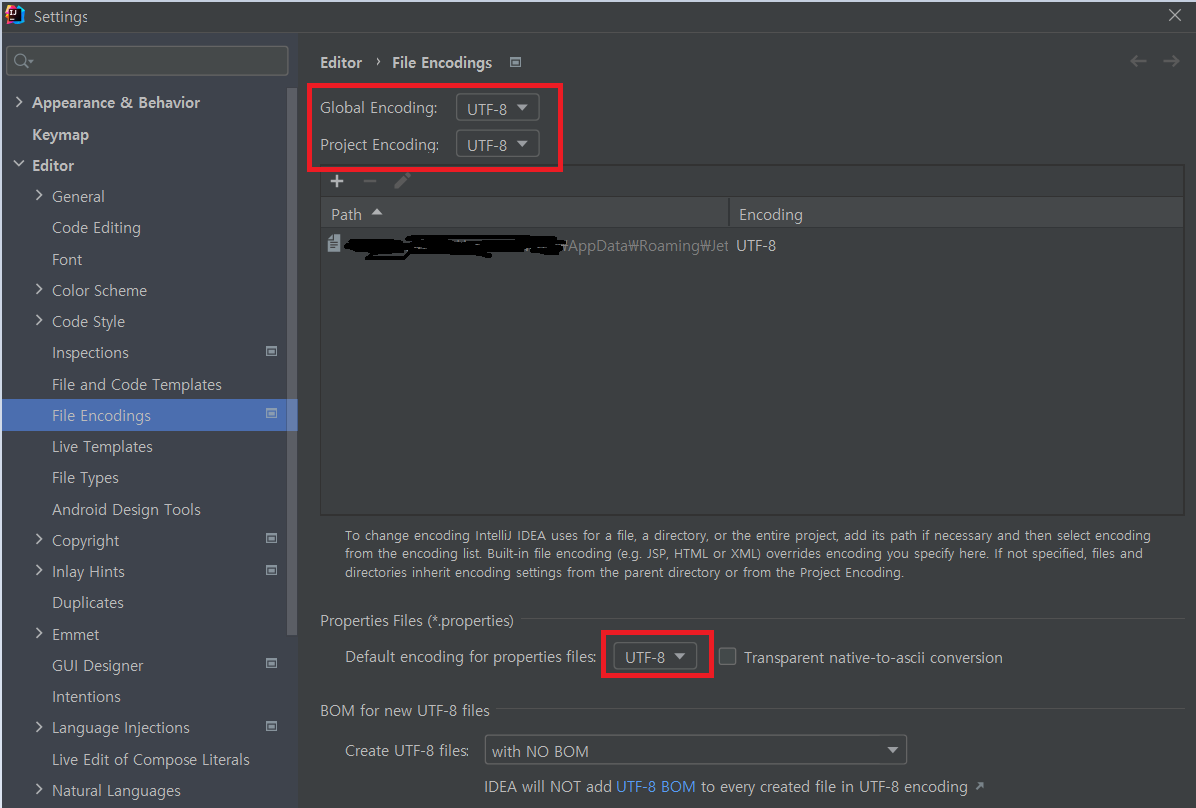Expand the Code Style node
The width and height of the screenshot is (1196, 808).
point(39,320)
